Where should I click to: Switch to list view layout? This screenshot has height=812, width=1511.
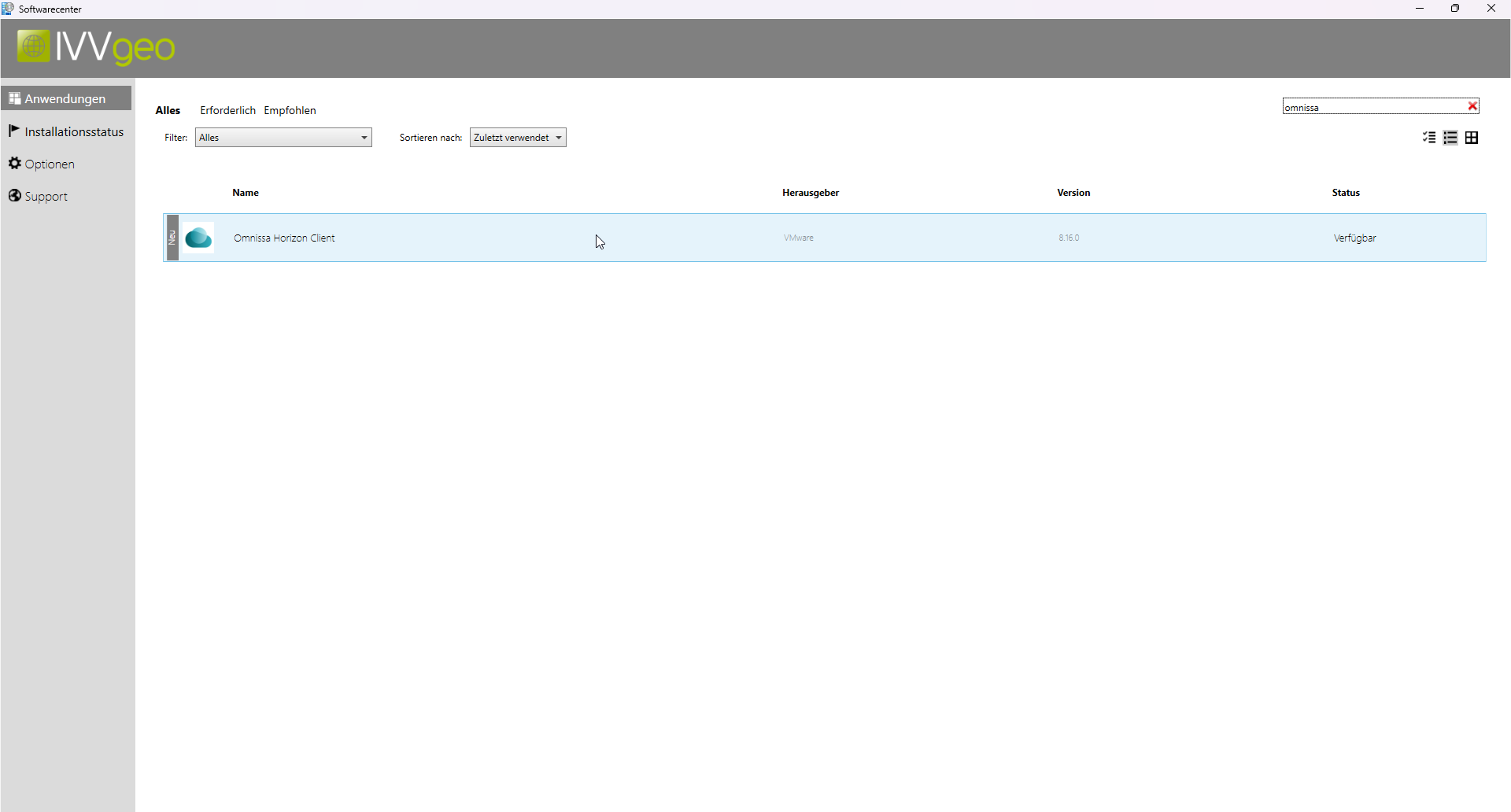[1450, 138]
